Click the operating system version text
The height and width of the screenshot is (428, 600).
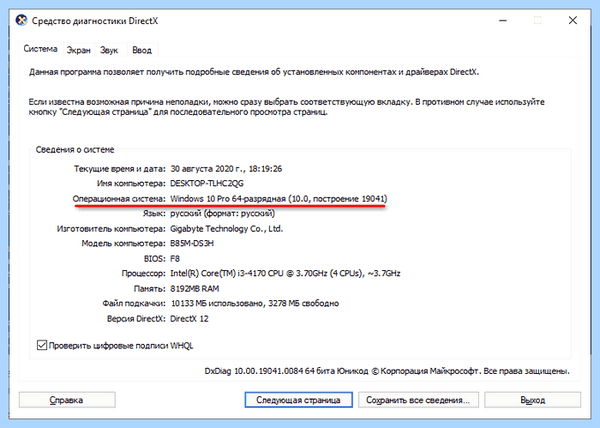(279, 199)
